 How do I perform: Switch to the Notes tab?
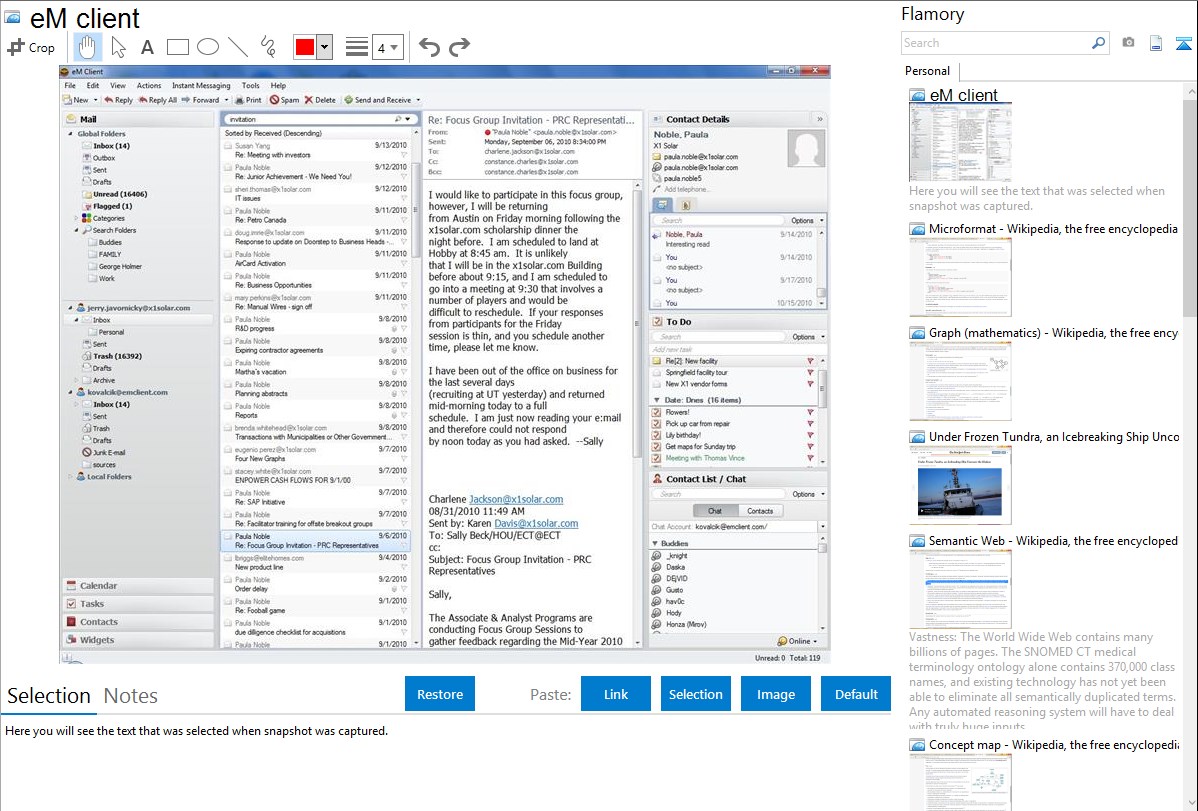[x=131, y=696]
